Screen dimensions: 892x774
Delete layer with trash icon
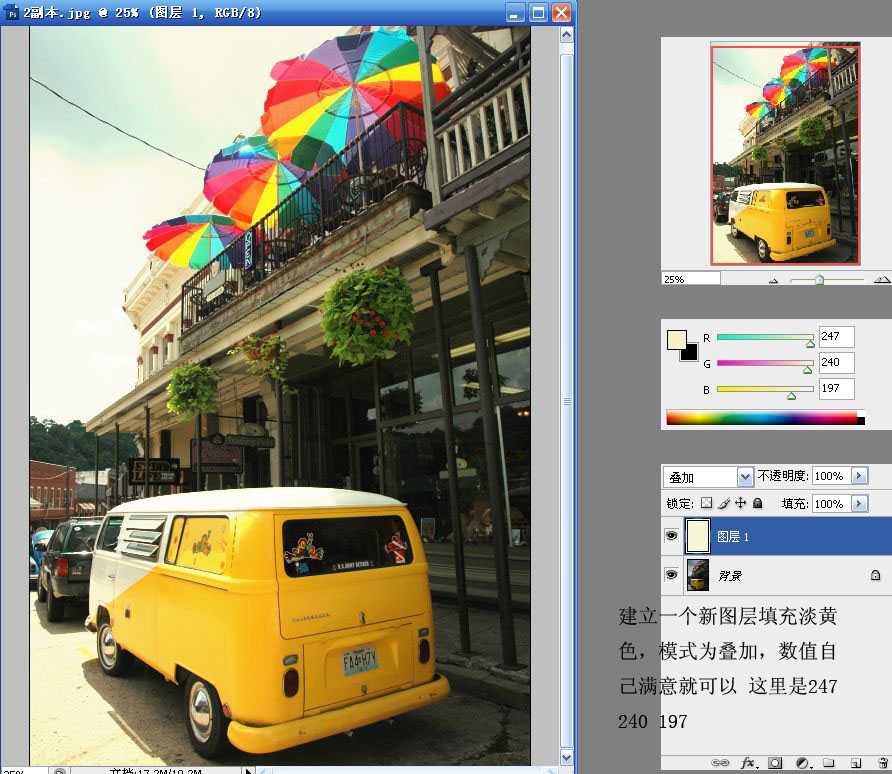[882, 763]
